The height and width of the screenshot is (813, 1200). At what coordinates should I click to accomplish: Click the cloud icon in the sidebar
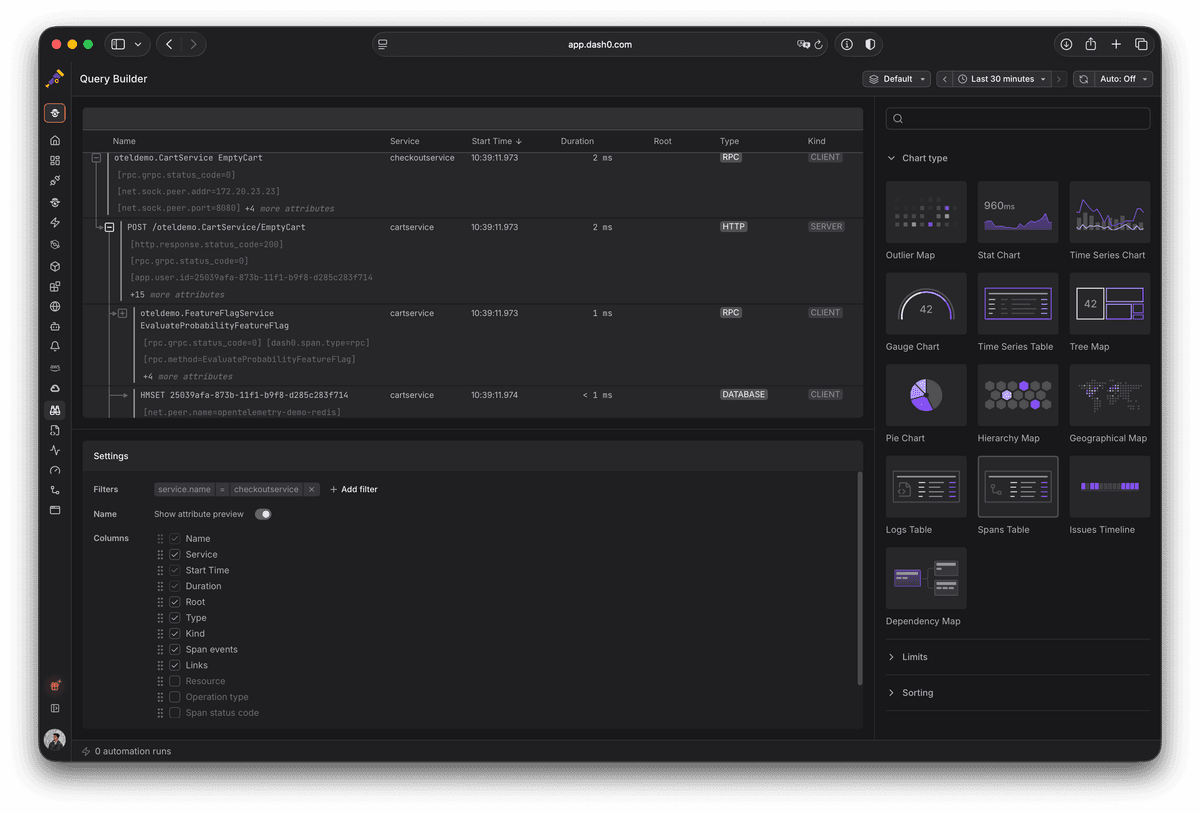(x=55, y=388)
